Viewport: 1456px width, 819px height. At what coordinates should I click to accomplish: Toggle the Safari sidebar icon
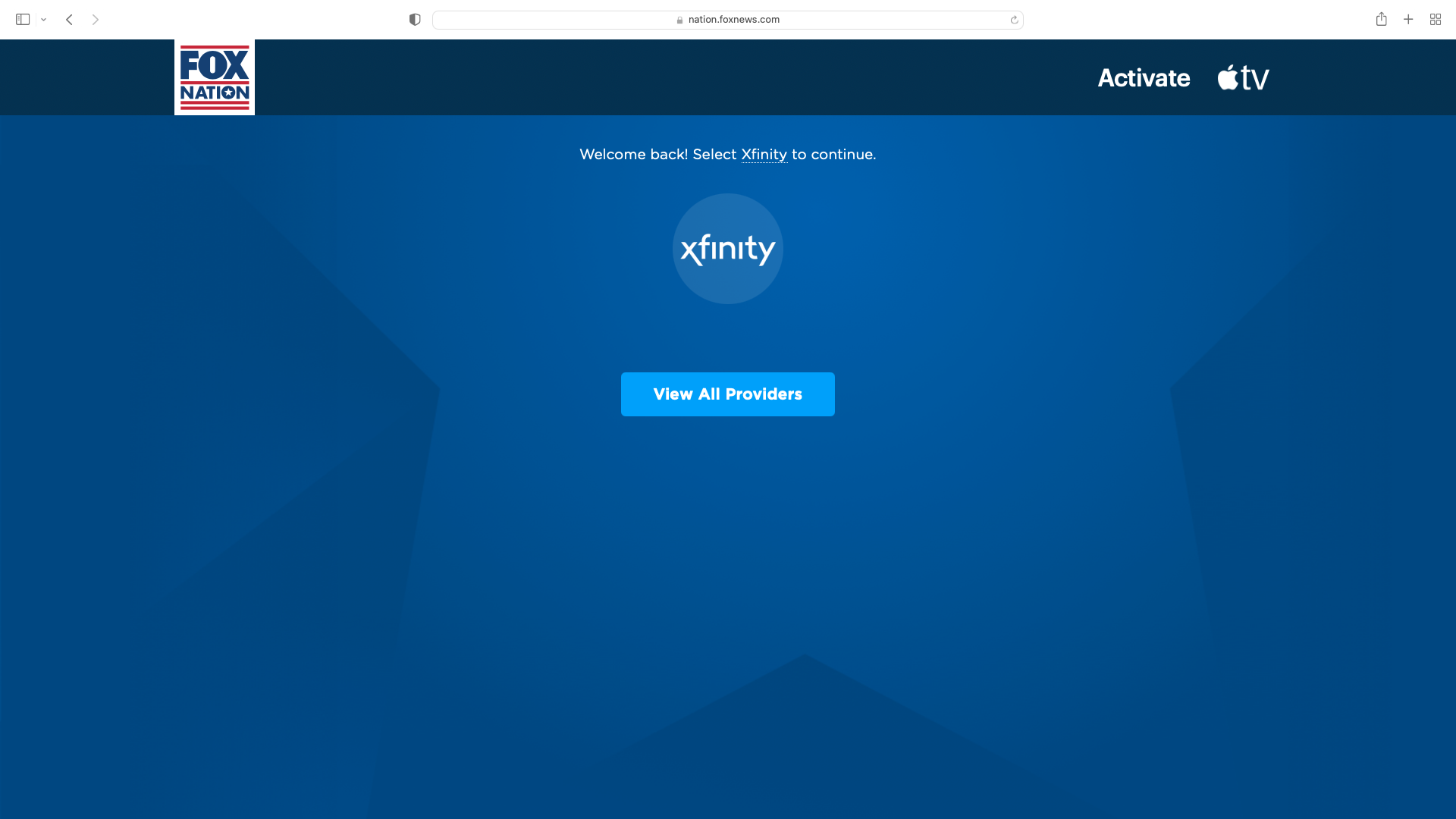23,20
